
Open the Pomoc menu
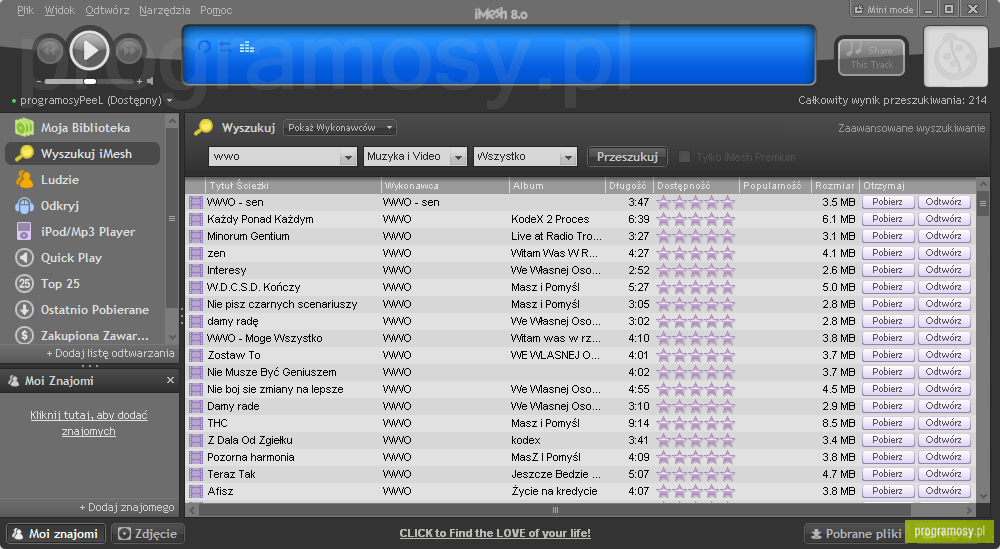pyautogui.click(x=216, y=10)
